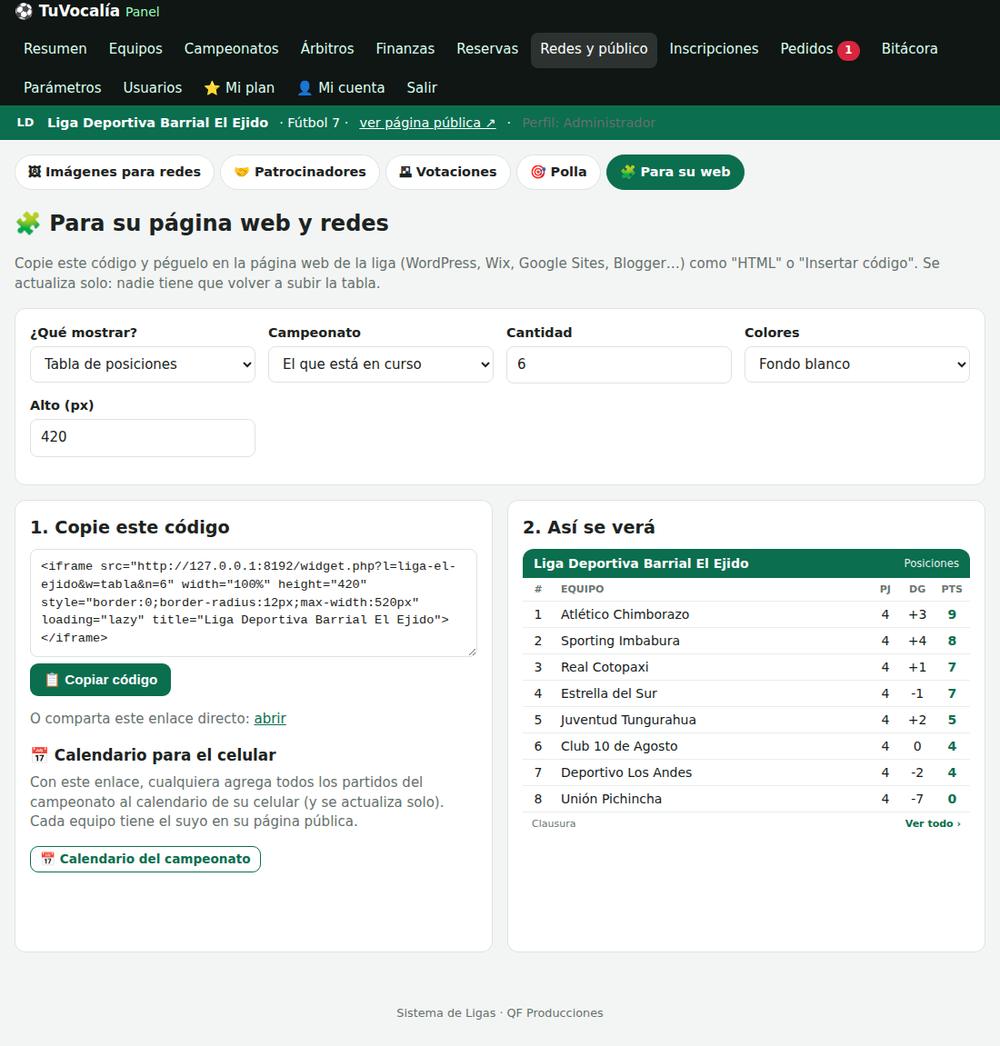Viewport: 1000px width, 1046px height.
Task: Click the calendar icon by Calendario para el celular
Action: pos(39,755)
